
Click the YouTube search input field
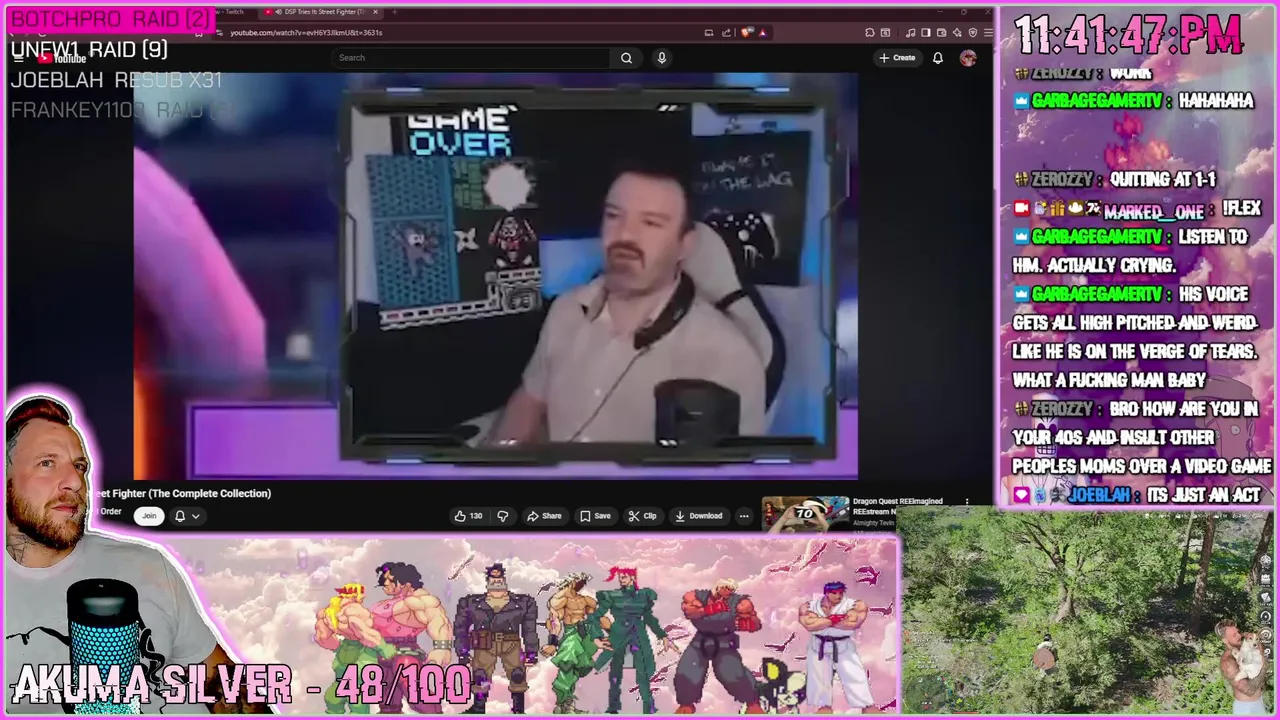(470, 58)
